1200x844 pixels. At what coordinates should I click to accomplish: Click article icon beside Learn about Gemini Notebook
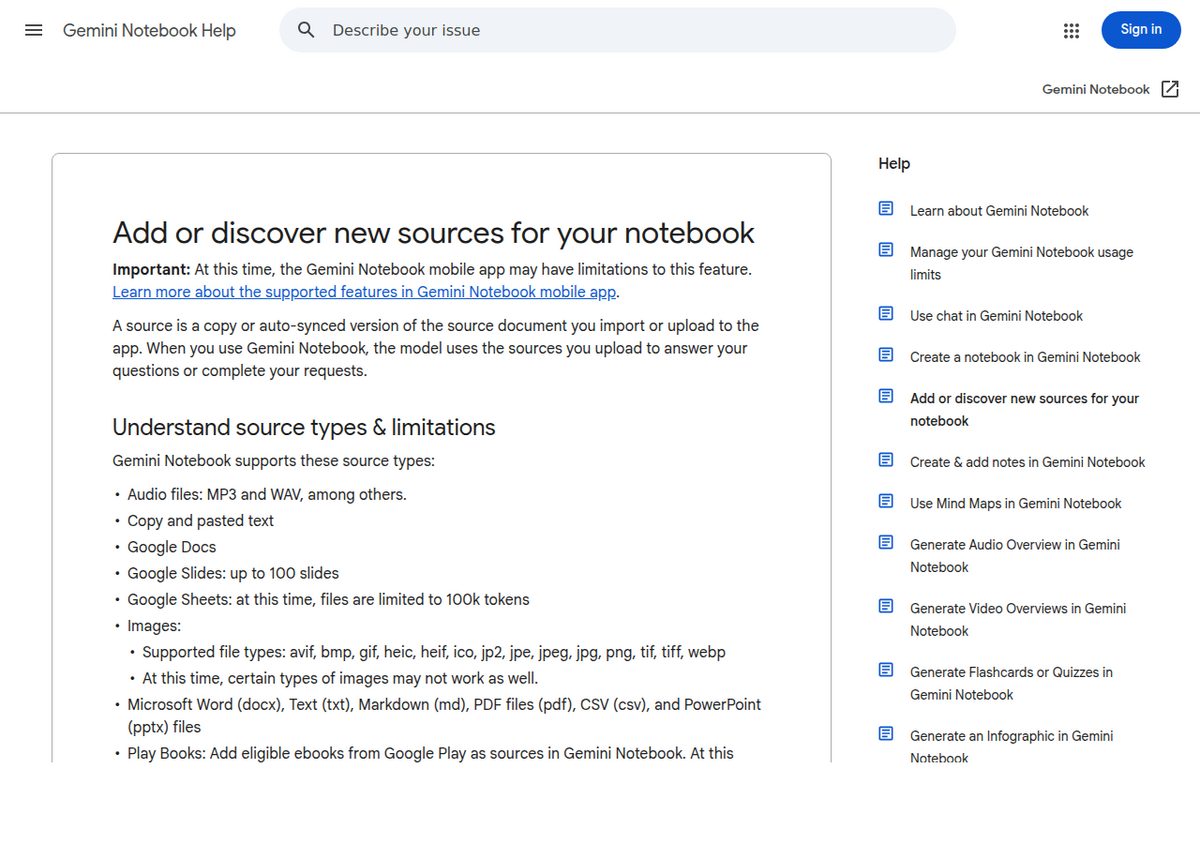886,209
